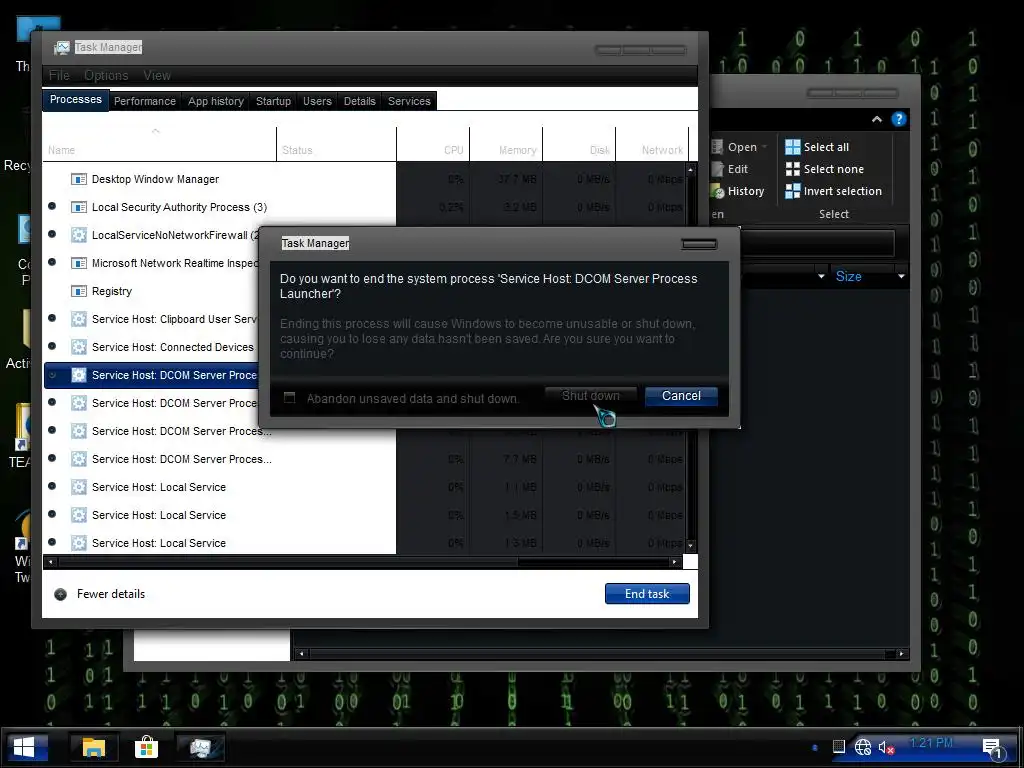This screenshot has width=1024, height=768.
Task: Click LocalServiceNoNetworkFirewall gear icon
Action: [78, 235]
